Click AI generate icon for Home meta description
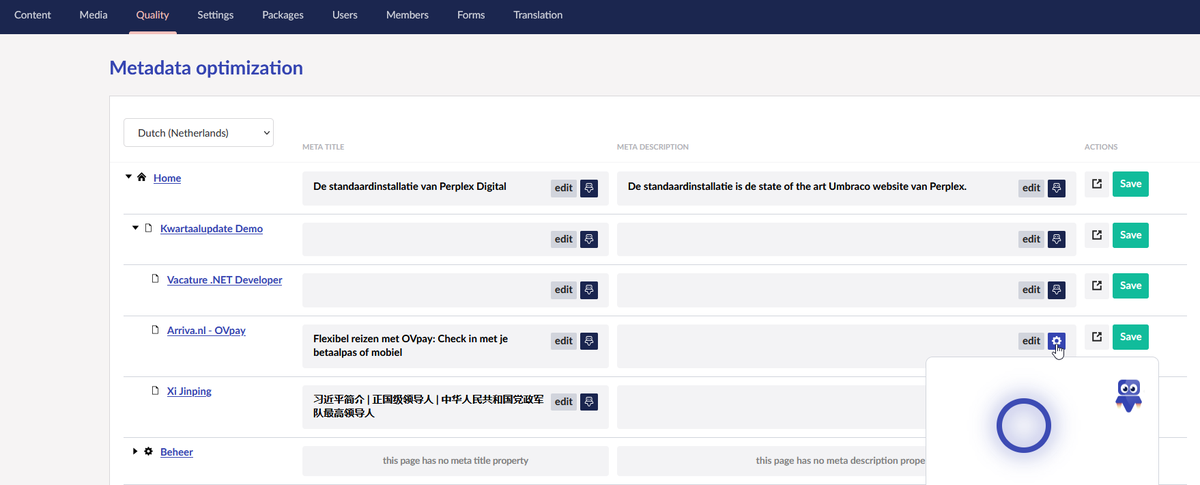 (x=1057, y=188)
